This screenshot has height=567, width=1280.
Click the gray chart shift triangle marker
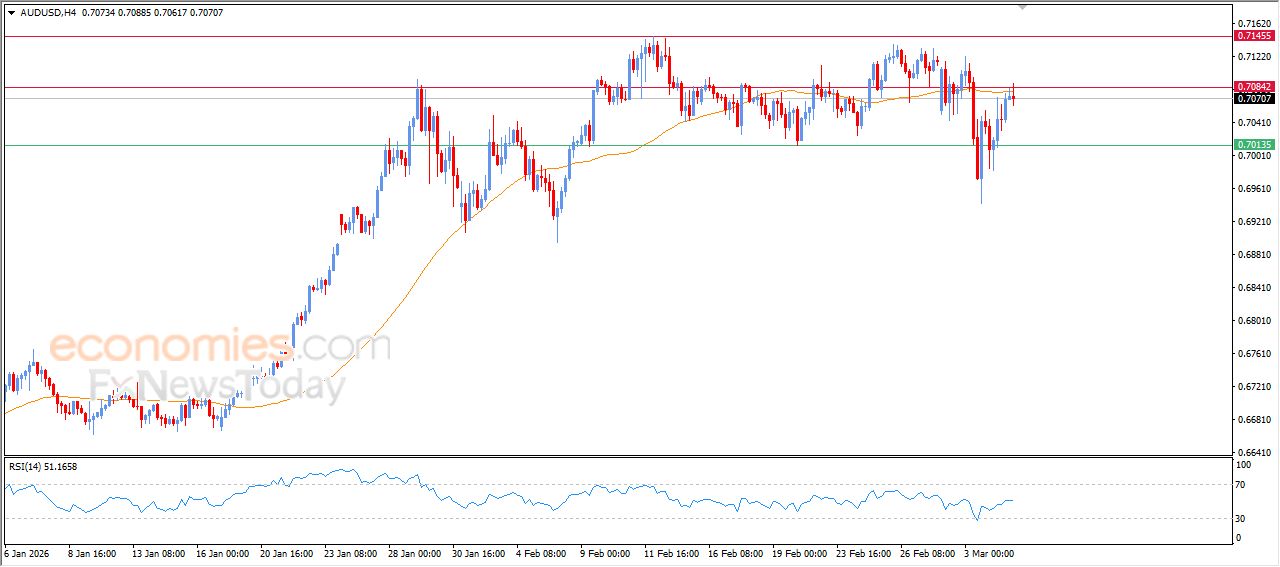(x=1022, y=6)
